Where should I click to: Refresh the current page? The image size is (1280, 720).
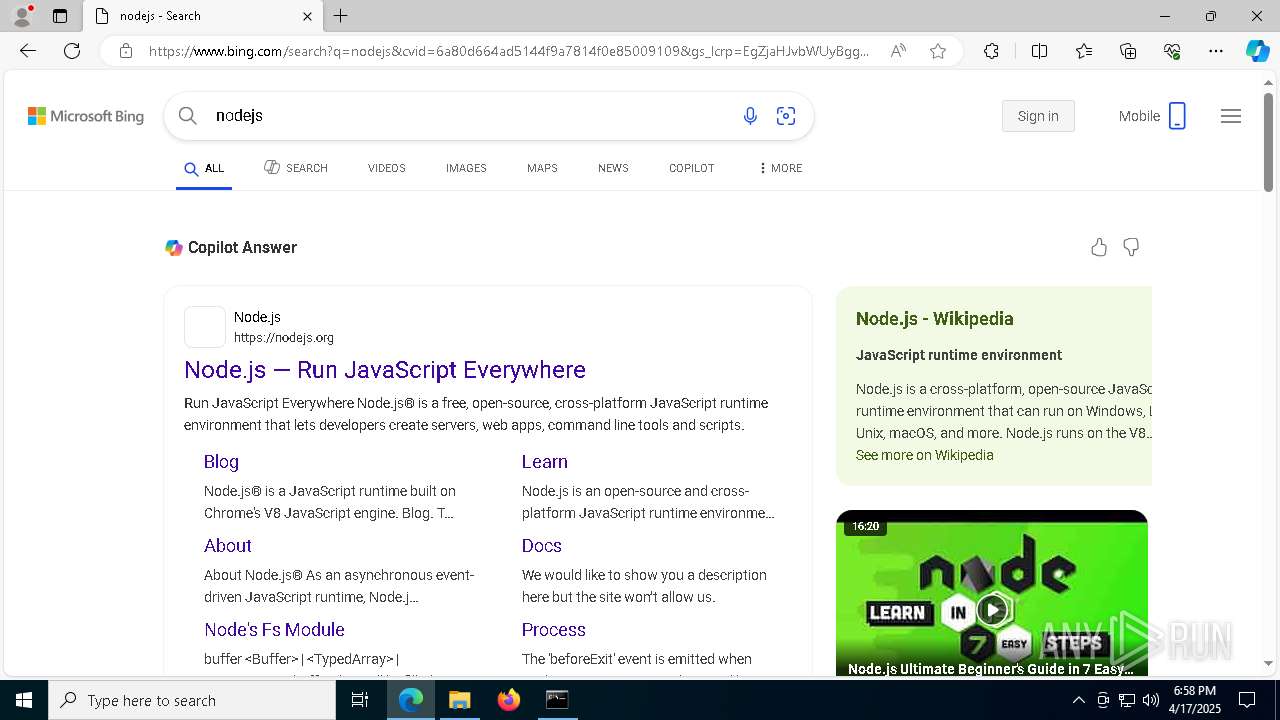[x=72, y=51]
